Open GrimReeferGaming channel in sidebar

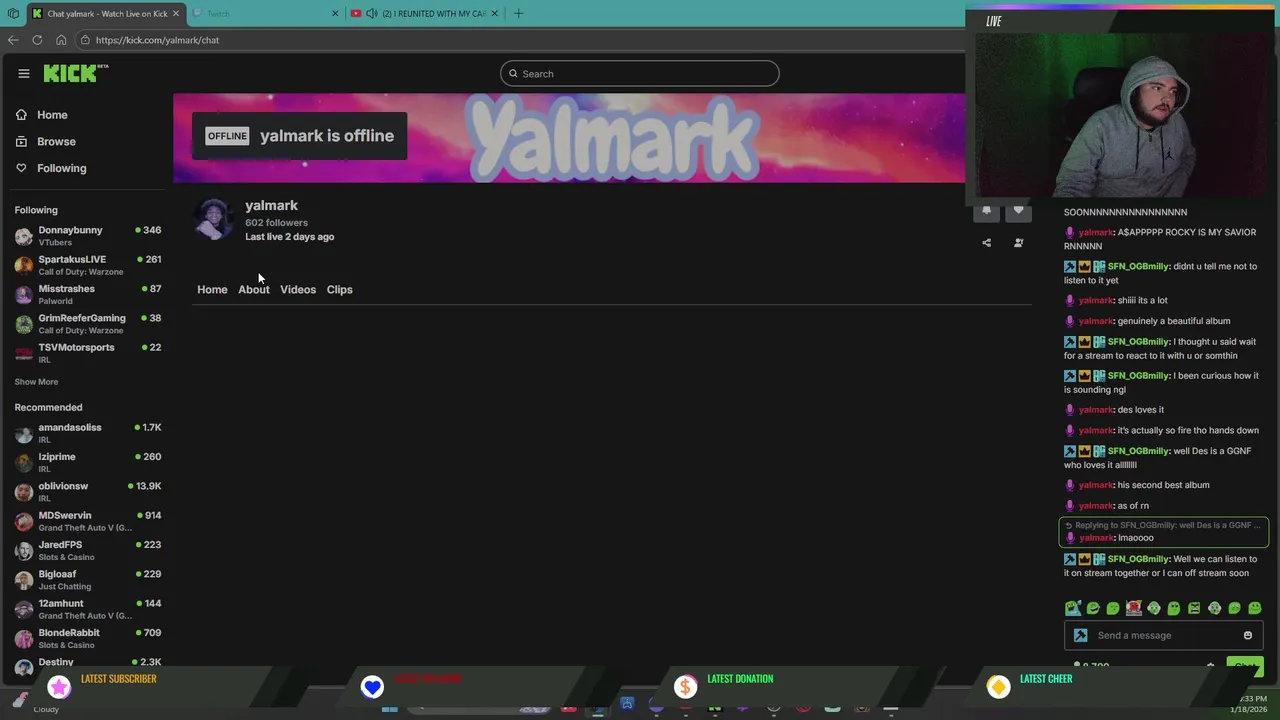(x=88, y=323)
